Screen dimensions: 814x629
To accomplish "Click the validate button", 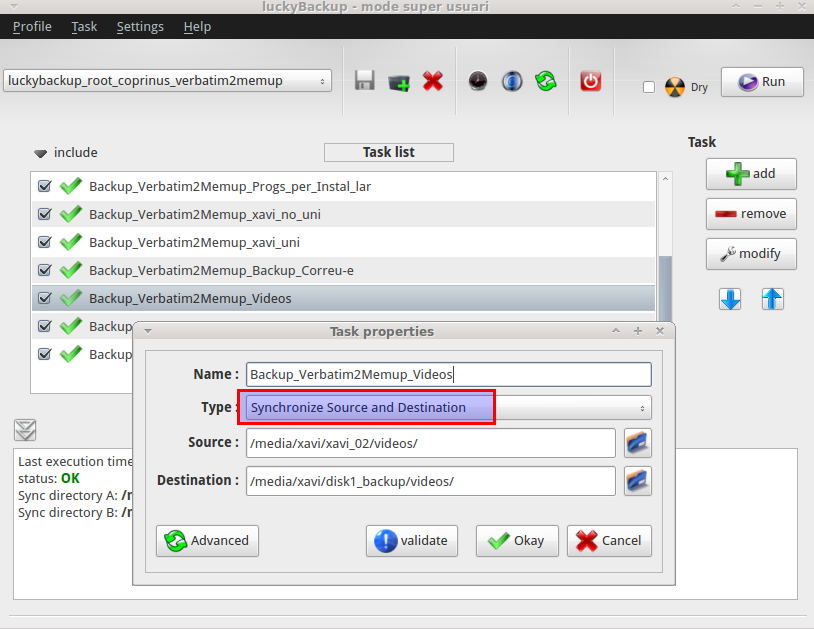I will 413,541.
